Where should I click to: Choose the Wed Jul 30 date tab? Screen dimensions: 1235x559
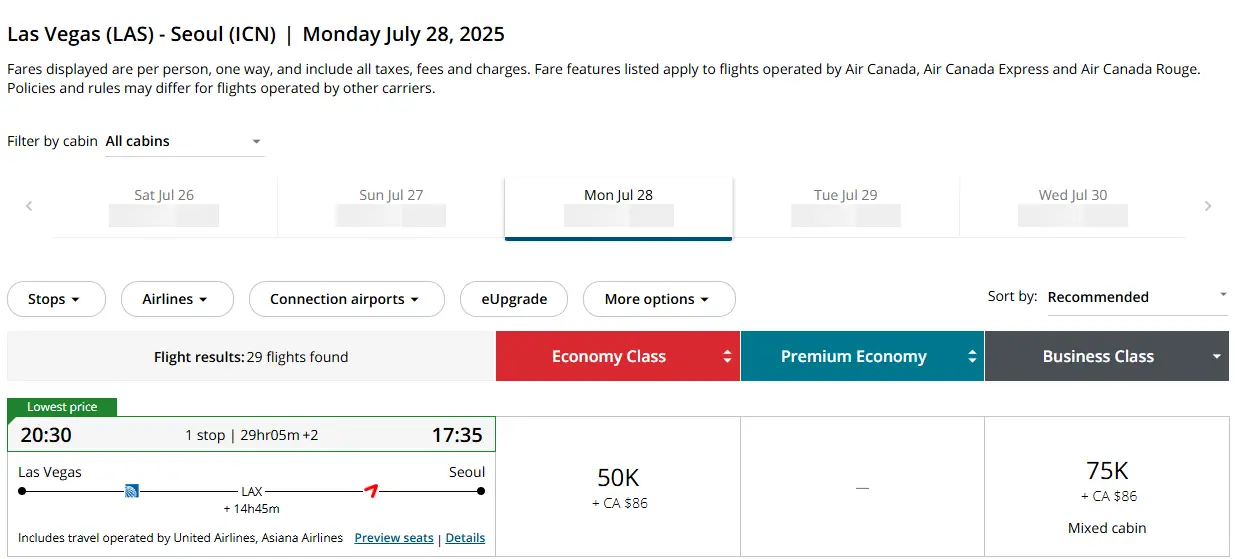(1073, 207)
